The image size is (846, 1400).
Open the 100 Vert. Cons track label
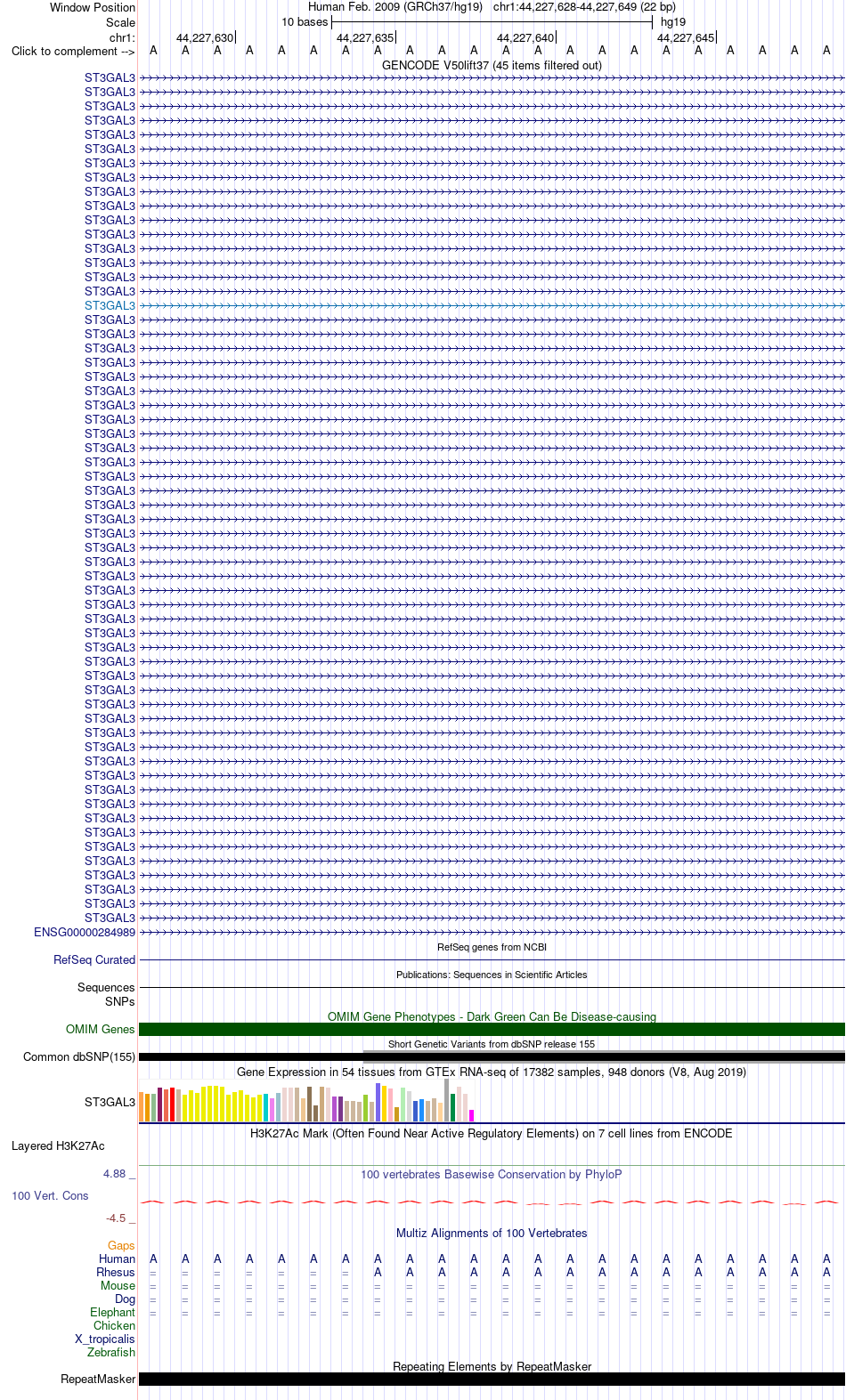coord(50,1195)
